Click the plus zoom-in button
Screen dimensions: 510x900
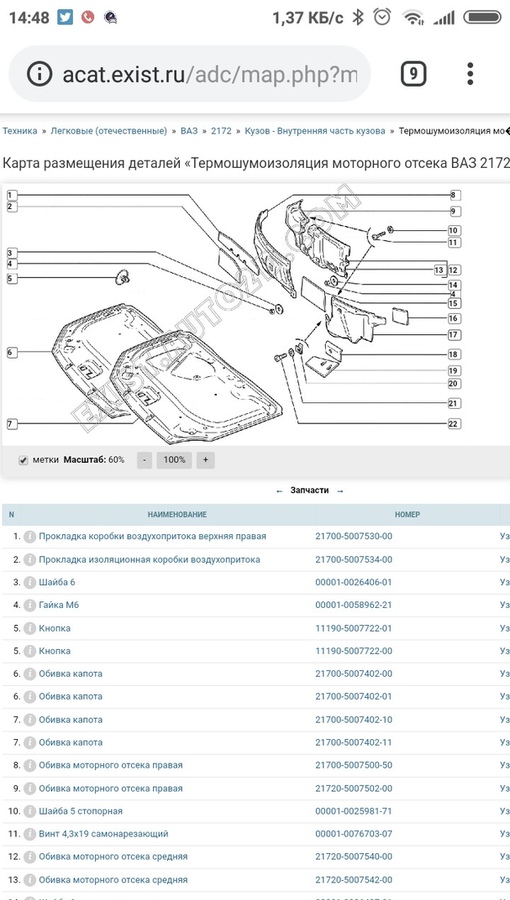tap(205, 460)
